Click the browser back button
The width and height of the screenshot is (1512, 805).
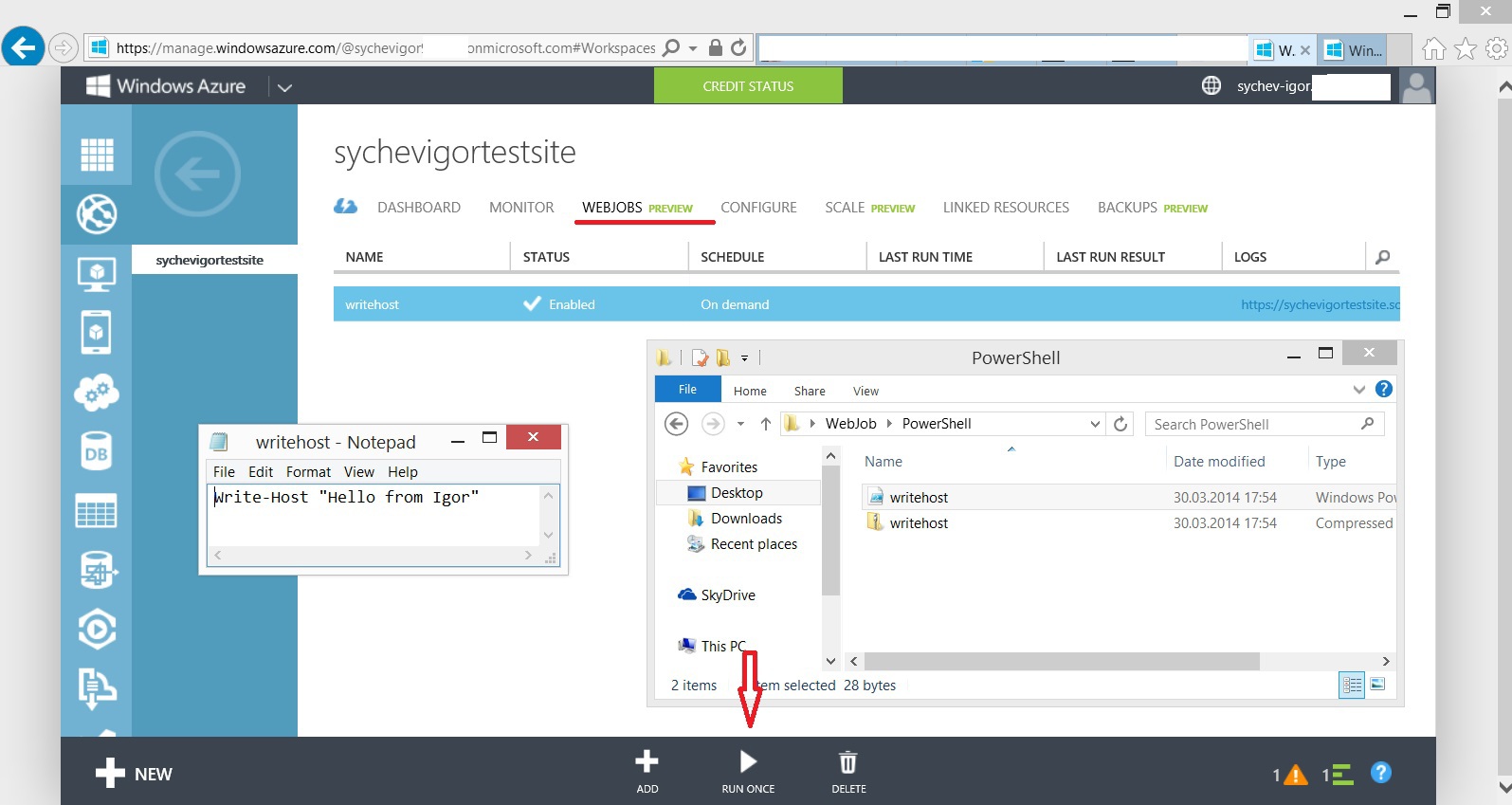[23, 46]
